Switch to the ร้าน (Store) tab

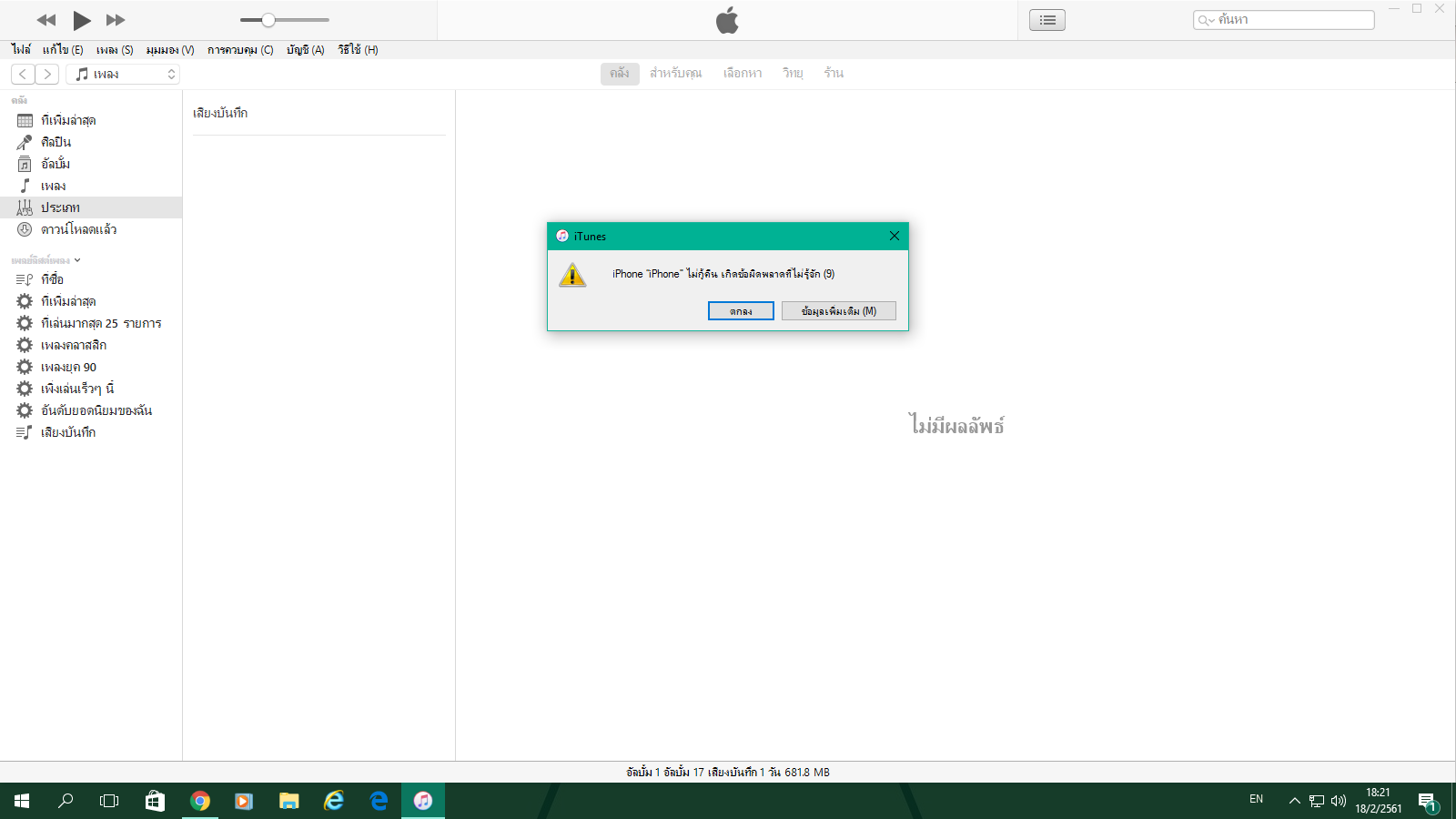(x=834, y=74)
